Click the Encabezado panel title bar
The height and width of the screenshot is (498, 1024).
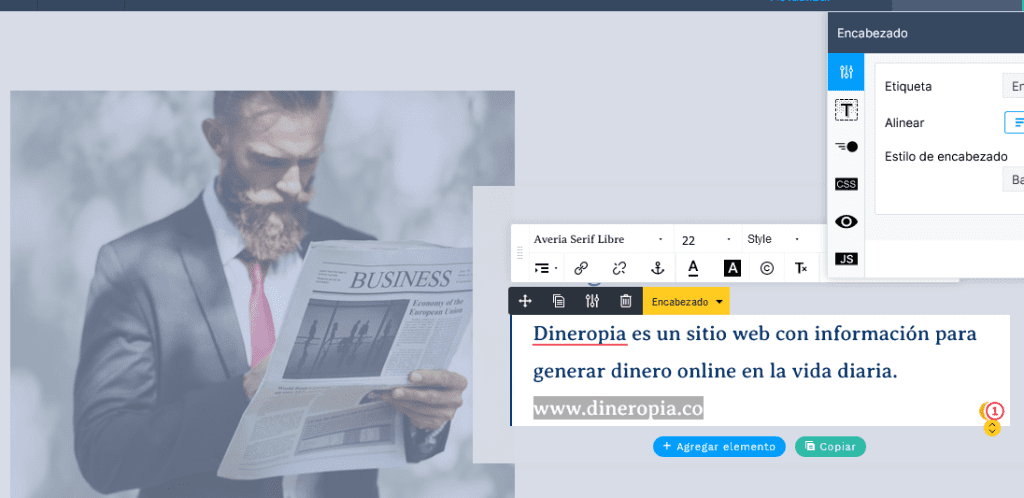925,33
